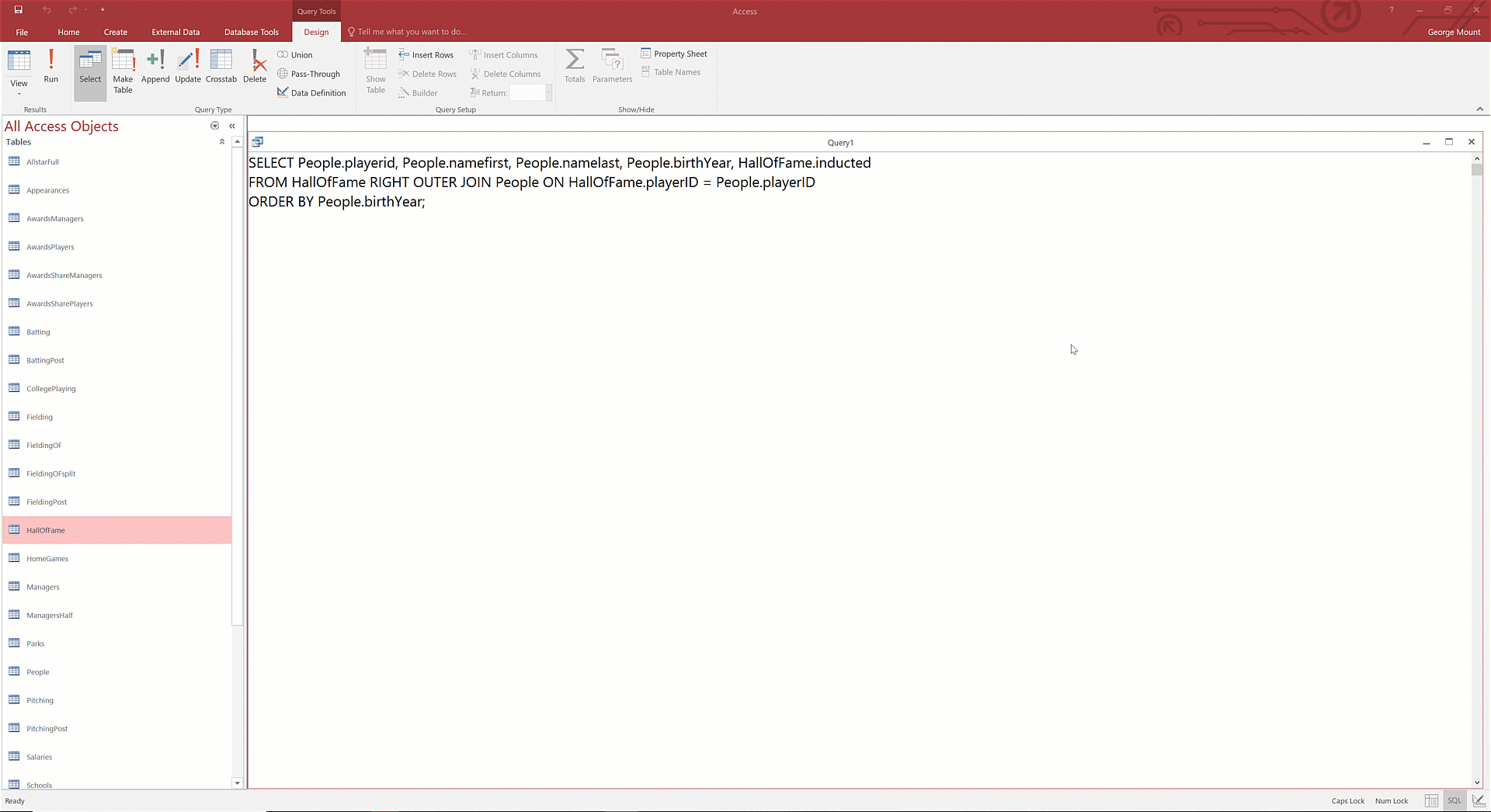
Task: Collapse the Tables group
Action: click(222, 142)
